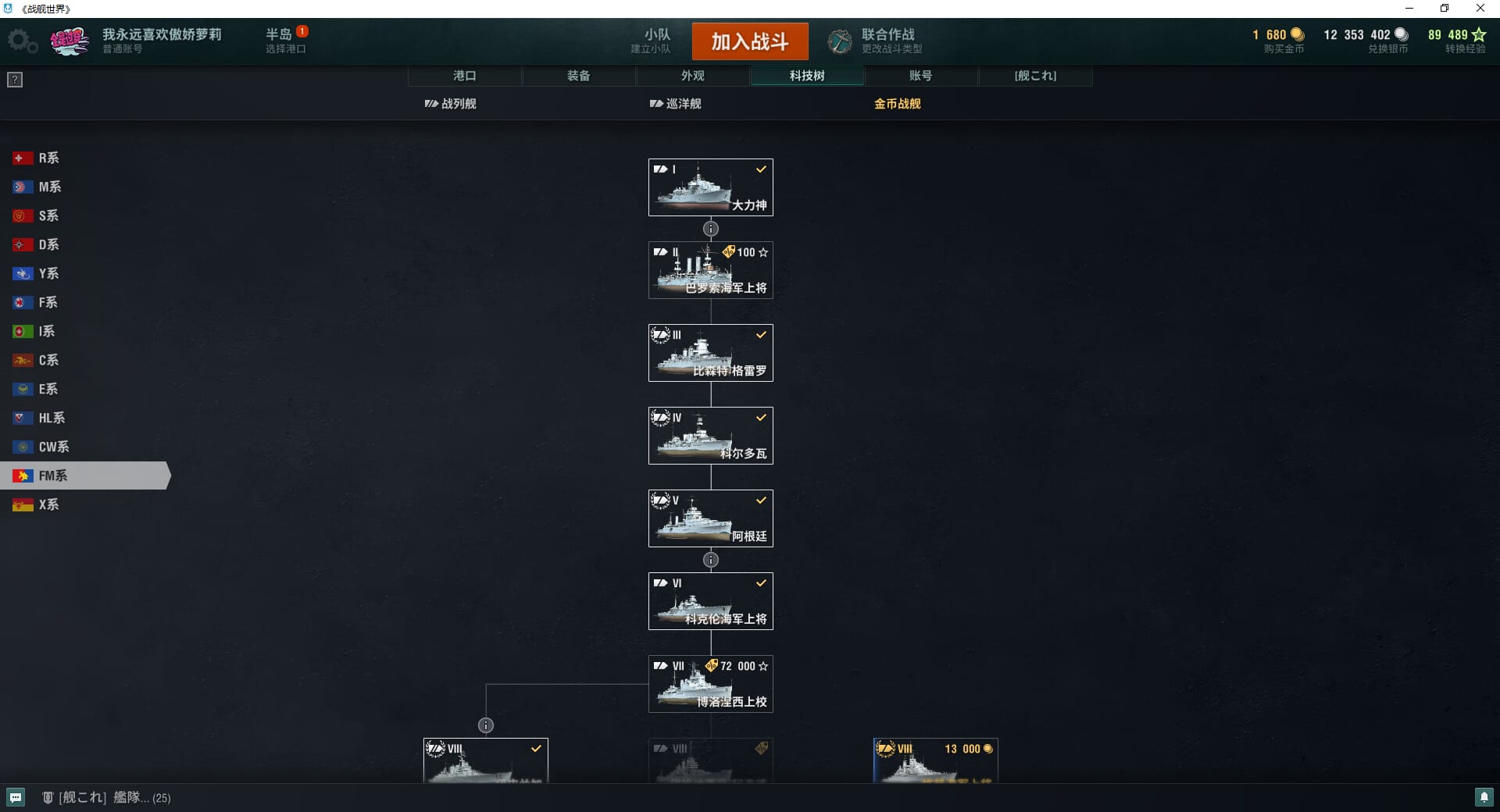Click info circle between tier I and II
1500x812 pixels.
[x=711, y=229]
